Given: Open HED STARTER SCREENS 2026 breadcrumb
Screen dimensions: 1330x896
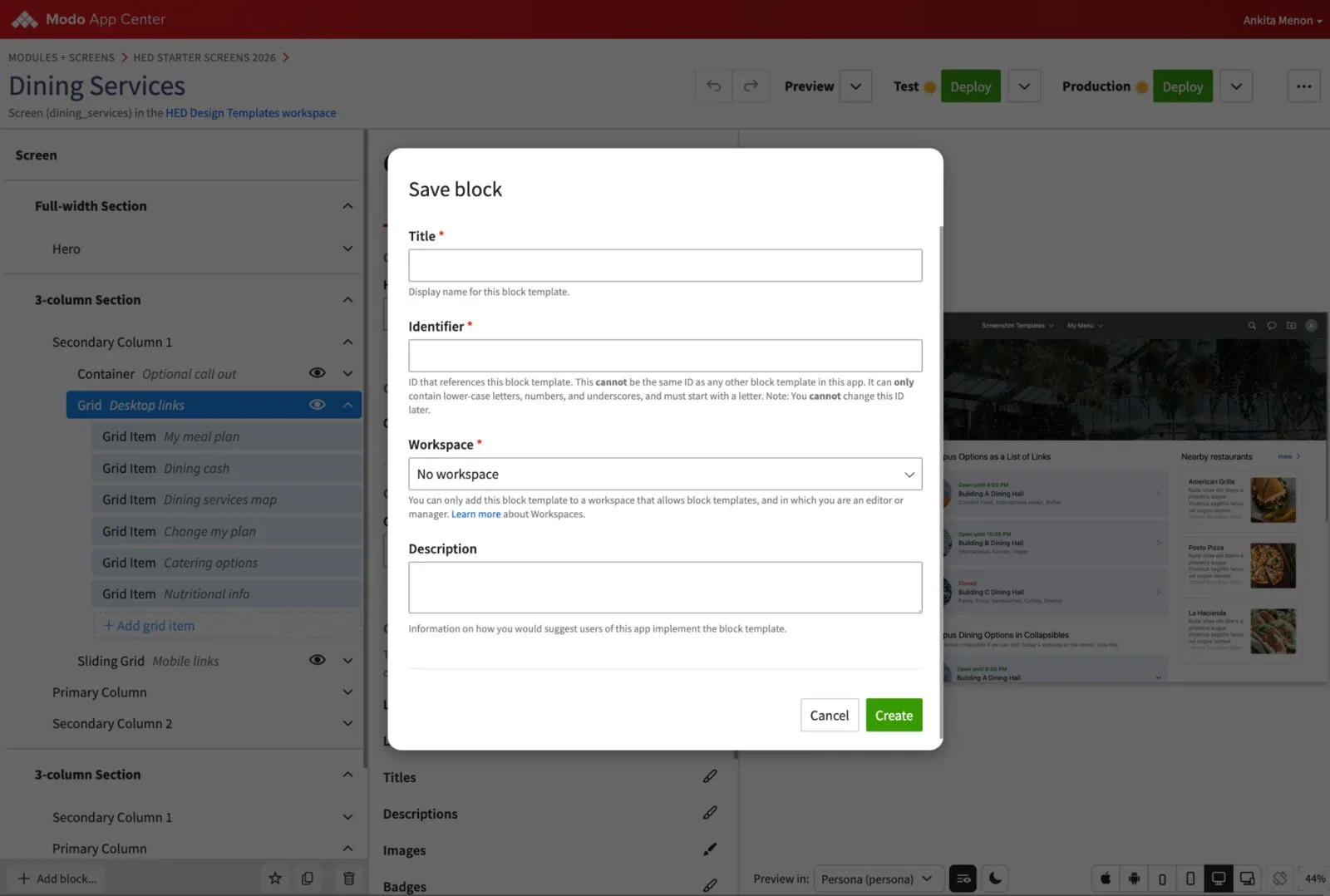Looking at the screenshot, I should coord(204,57).
